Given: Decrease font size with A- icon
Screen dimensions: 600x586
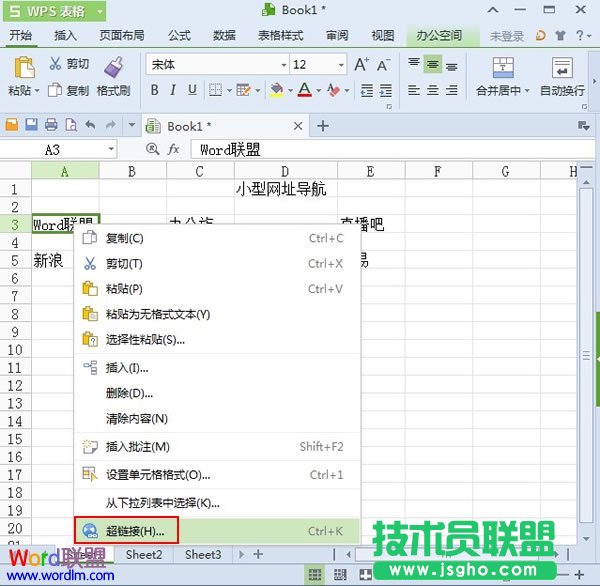Looking at the screenshot, I should [x=383, y=65].
